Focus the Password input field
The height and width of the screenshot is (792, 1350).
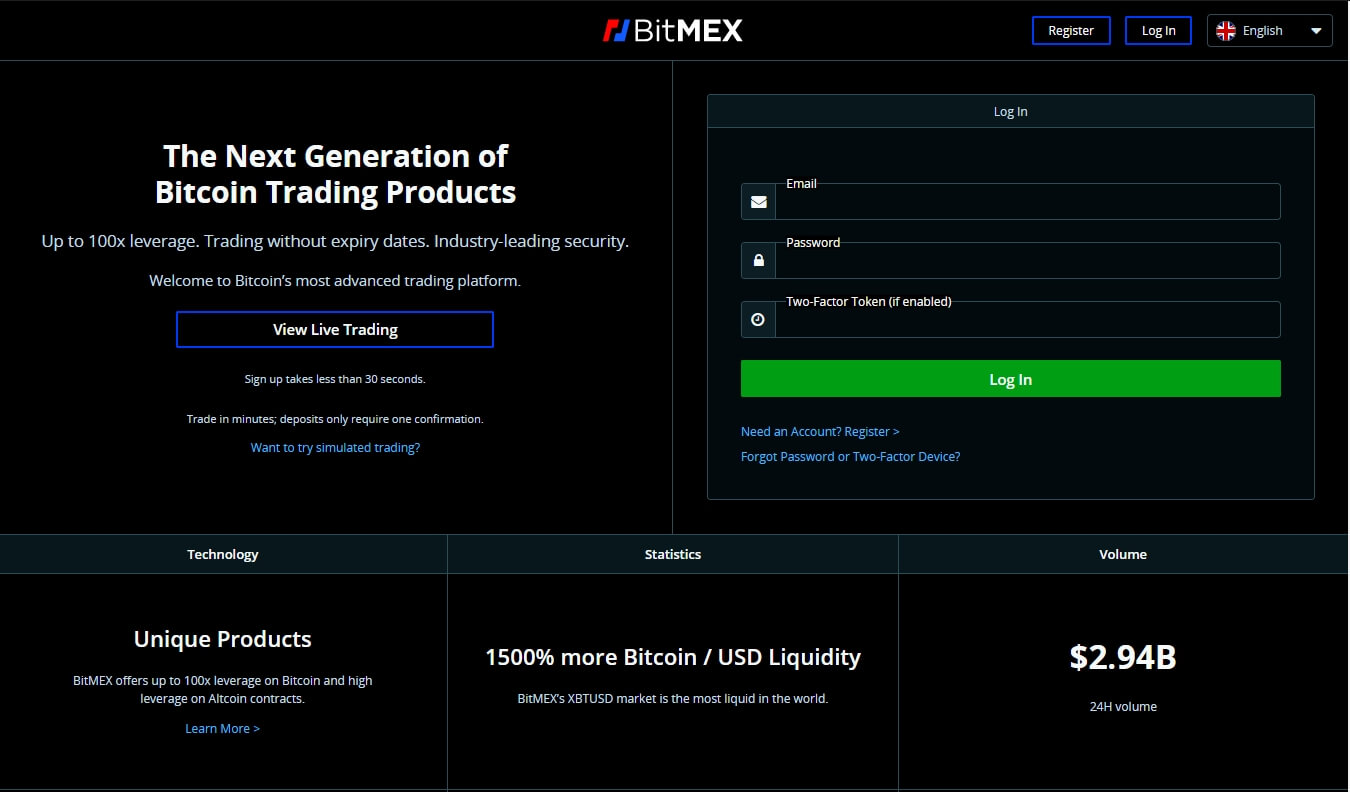click(1028, 261)
